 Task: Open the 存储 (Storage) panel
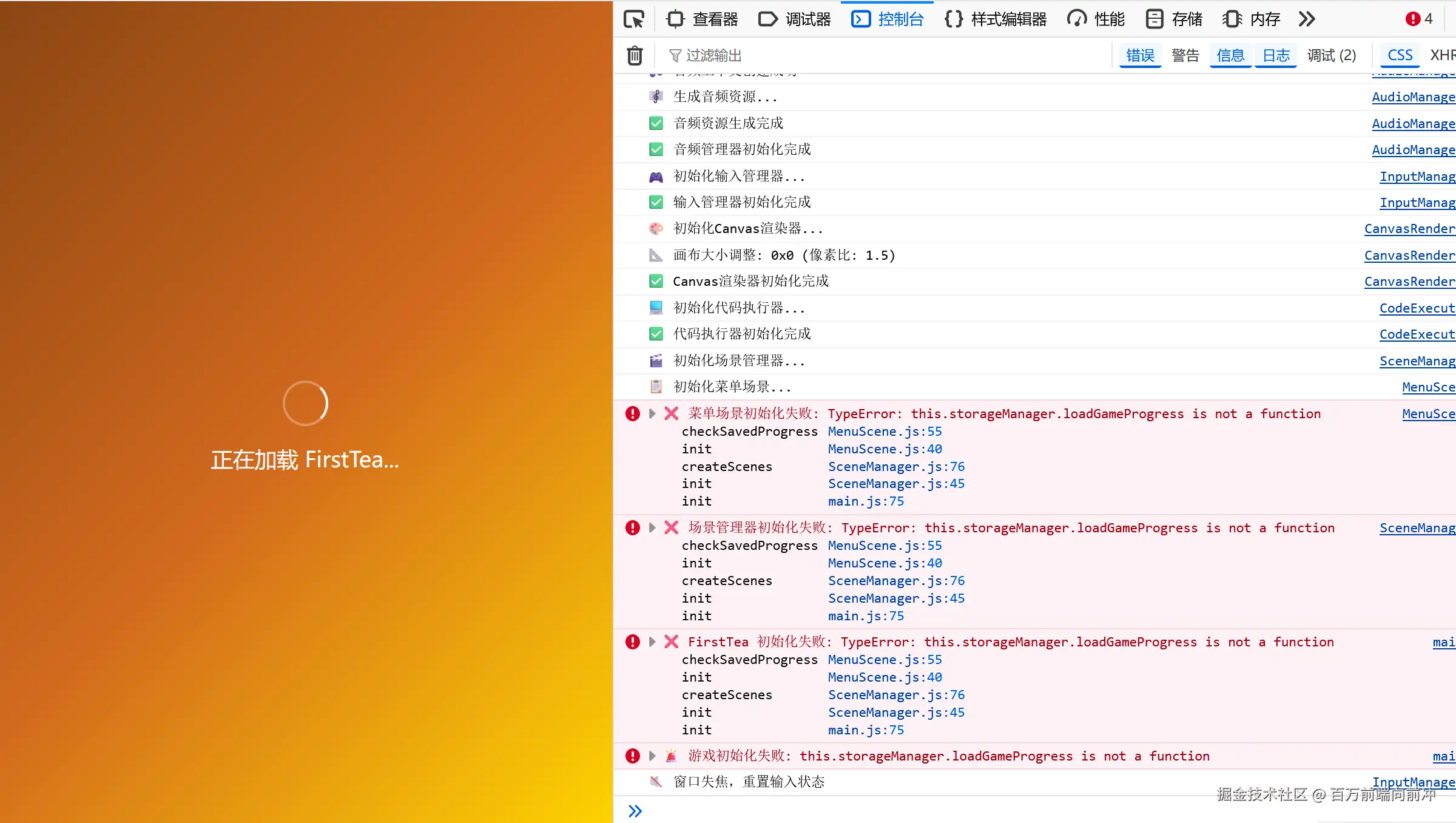click(x=1173, y=19)
